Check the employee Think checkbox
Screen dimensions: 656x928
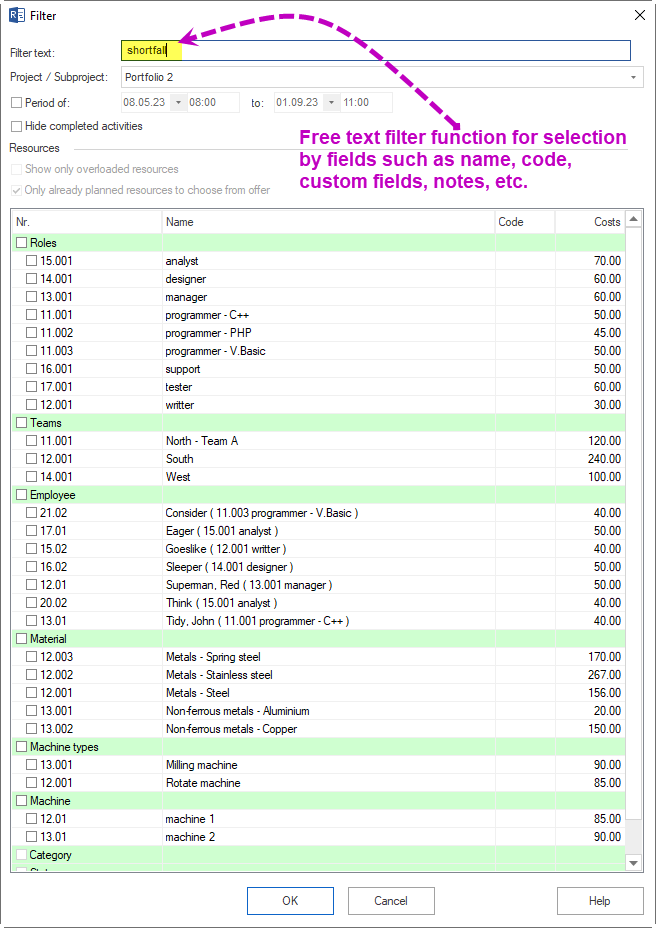pos(31,602)
